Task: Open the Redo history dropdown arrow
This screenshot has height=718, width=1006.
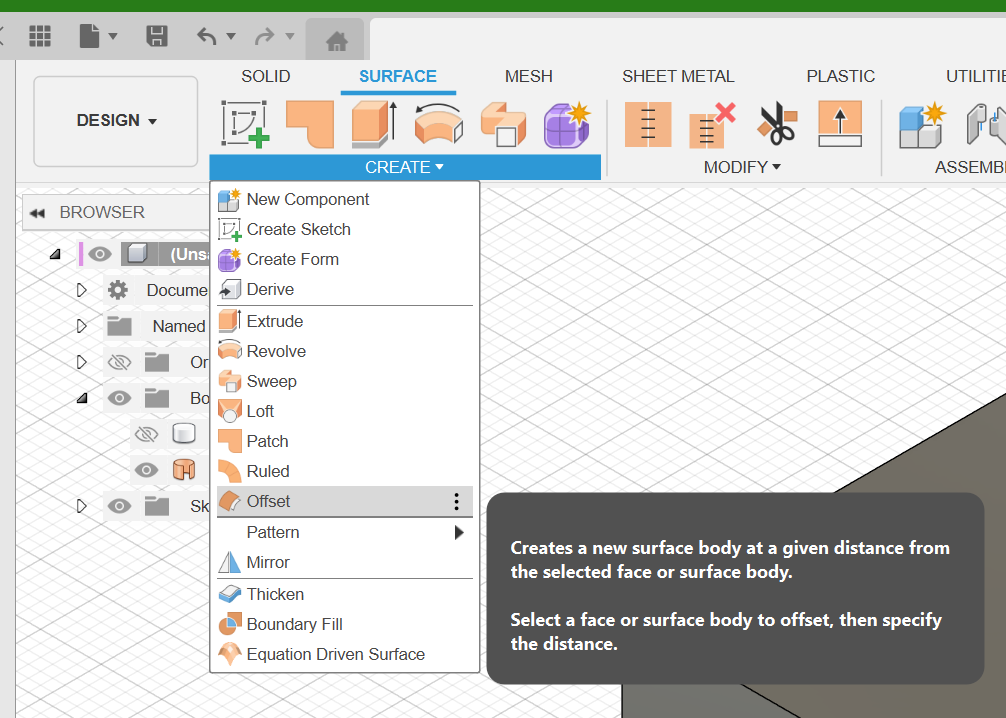Action: (290, 37)
